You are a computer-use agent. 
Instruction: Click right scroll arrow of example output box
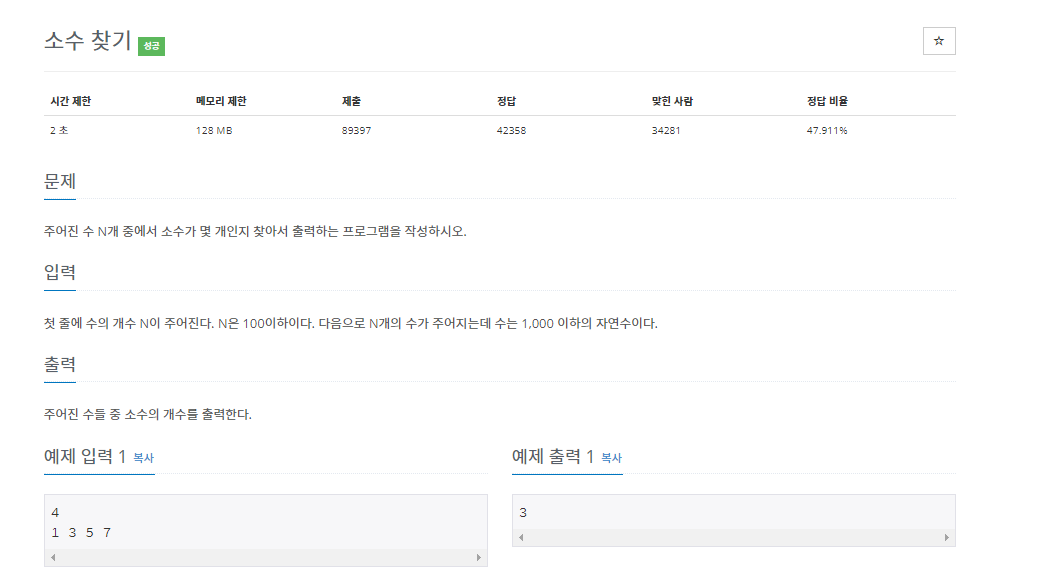tap(947, 537)
